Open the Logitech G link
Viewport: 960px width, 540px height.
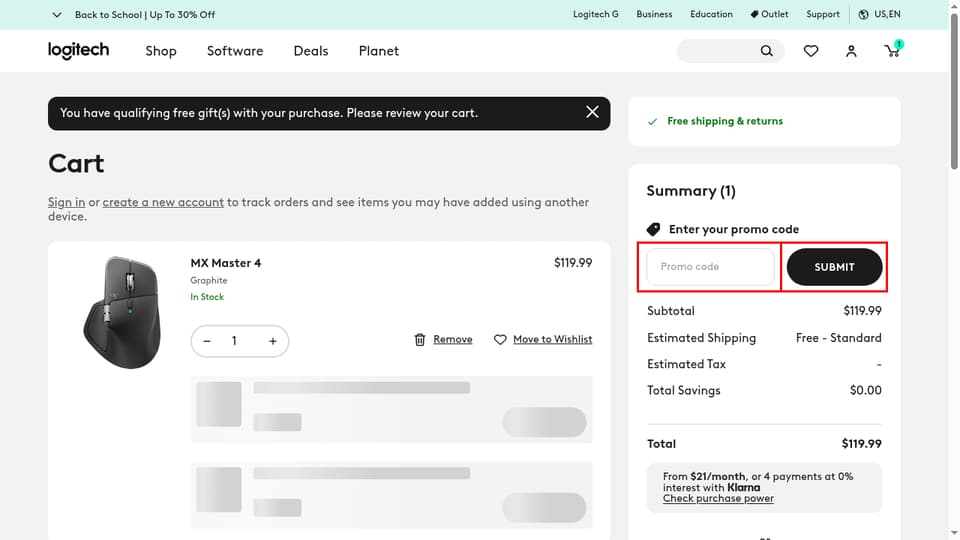coord(596,14)
